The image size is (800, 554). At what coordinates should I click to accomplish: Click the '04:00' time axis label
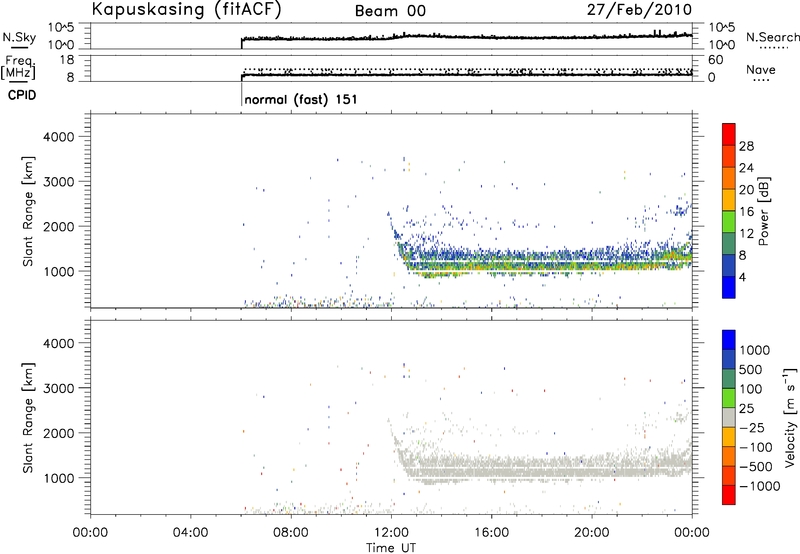tap(191, 533)
